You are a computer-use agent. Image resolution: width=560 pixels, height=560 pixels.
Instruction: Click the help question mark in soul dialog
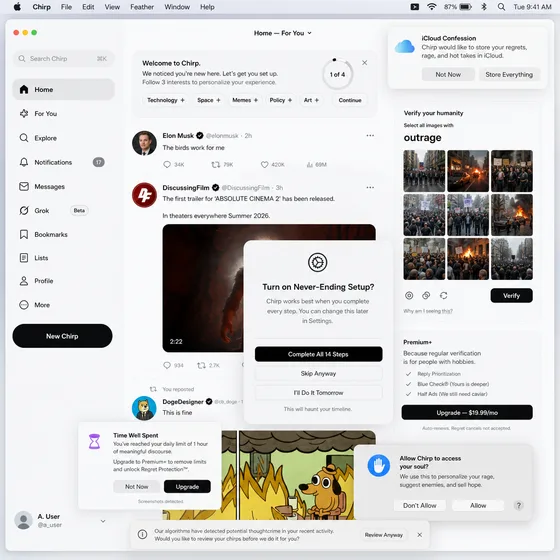coord(519,505)
